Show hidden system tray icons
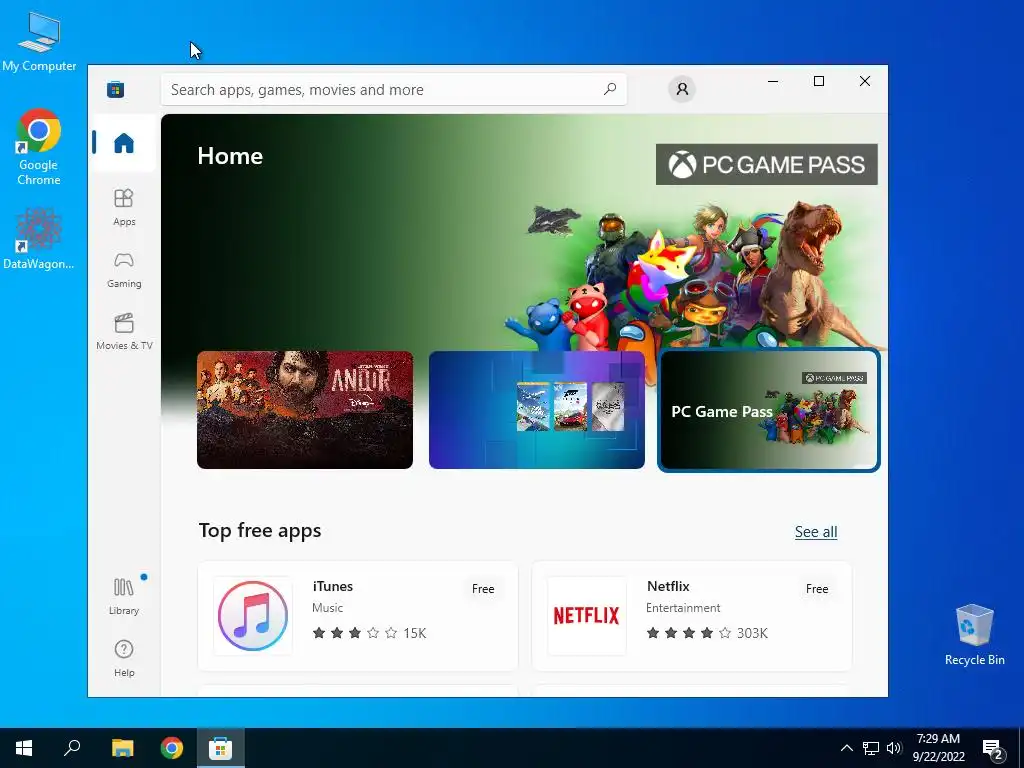Screen dimensions: 1024x768 pos(846,748)
